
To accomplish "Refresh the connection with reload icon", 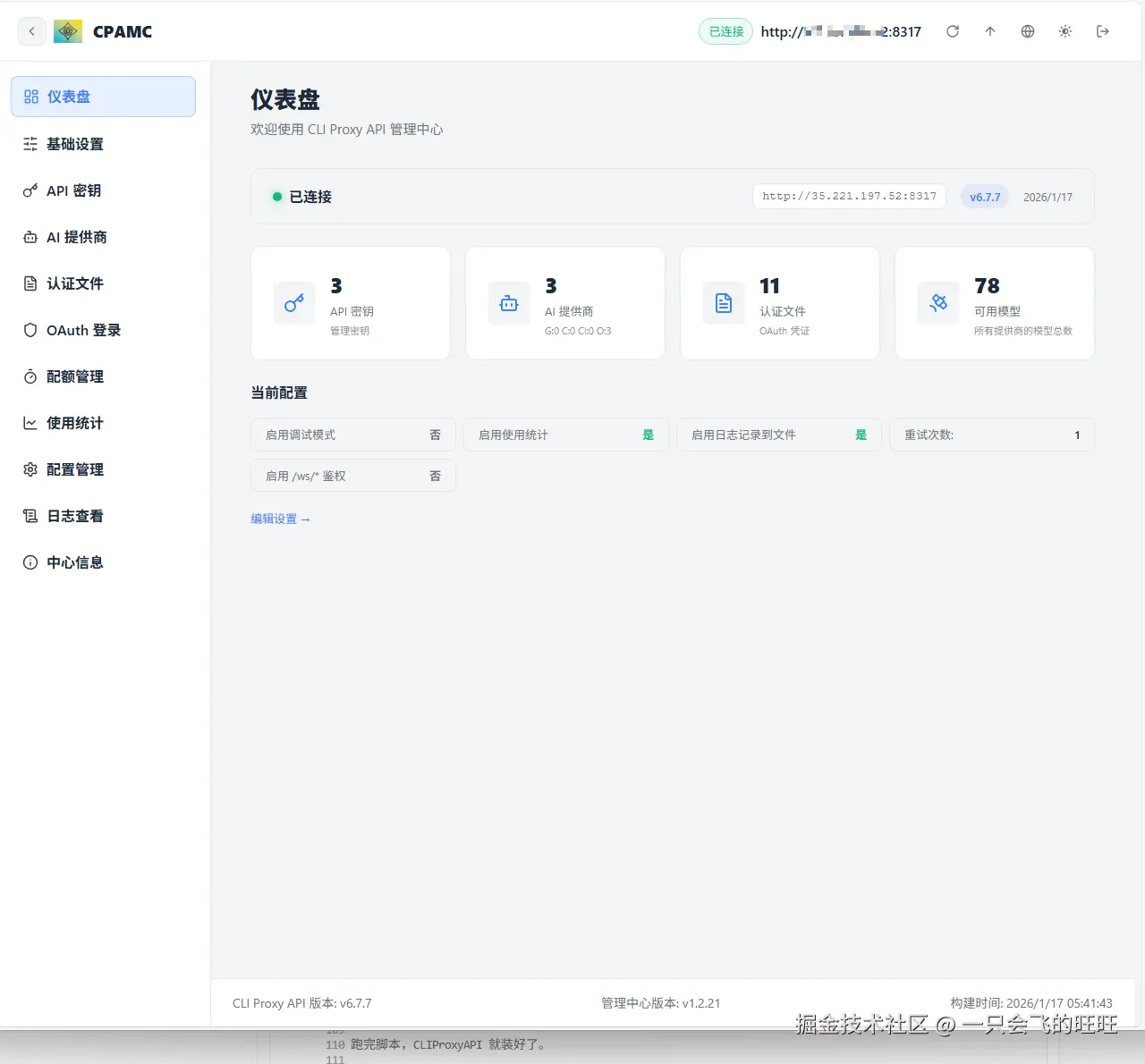I will tap(953, 31).
